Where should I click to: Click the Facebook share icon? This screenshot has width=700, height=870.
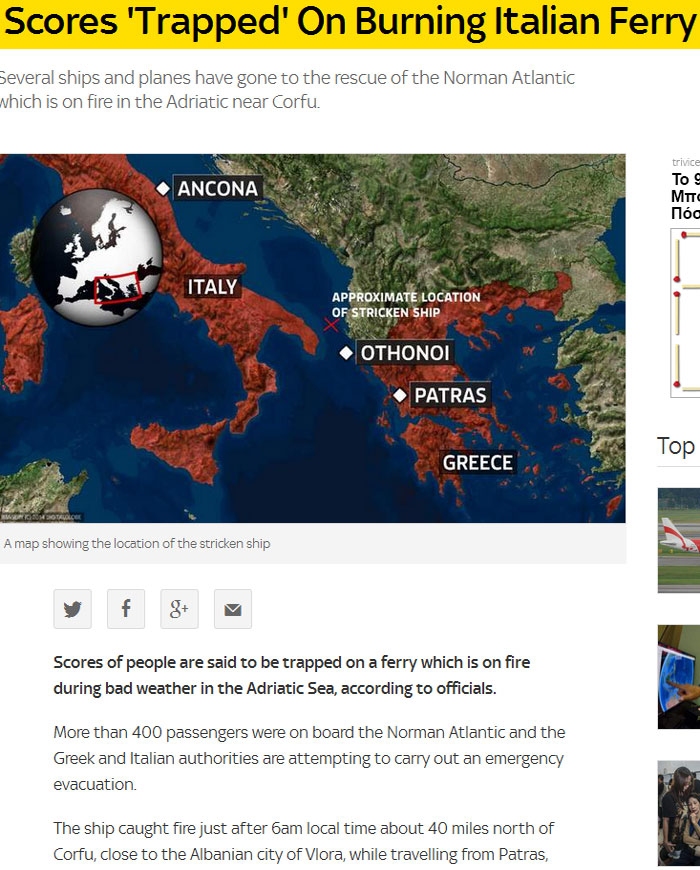click(x=126, y=609)
